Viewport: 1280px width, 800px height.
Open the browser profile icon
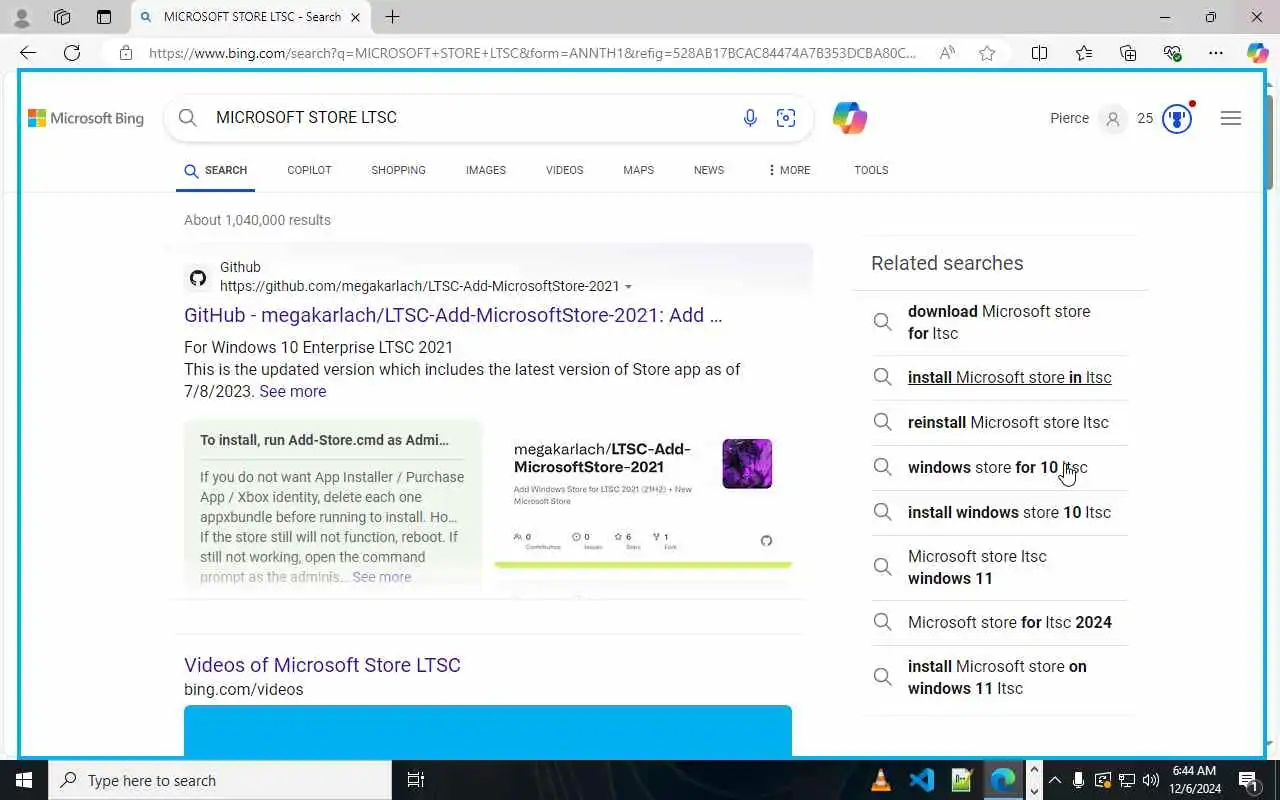point(21,17)
